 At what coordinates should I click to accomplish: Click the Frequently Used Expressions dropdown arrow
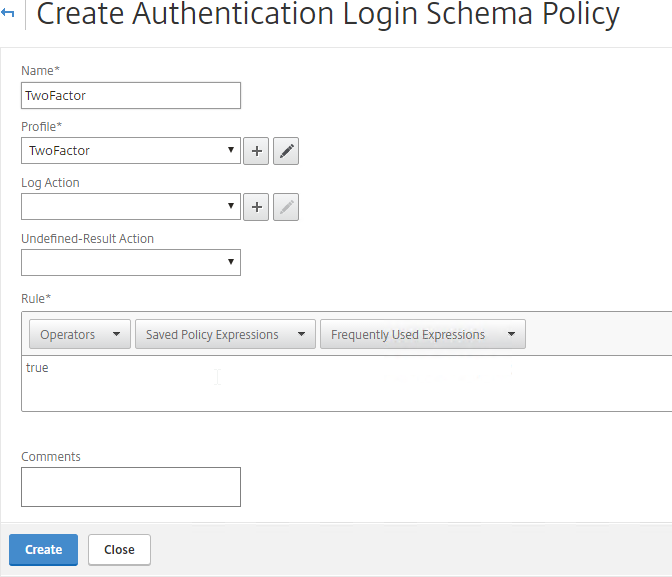pos(511,334)
